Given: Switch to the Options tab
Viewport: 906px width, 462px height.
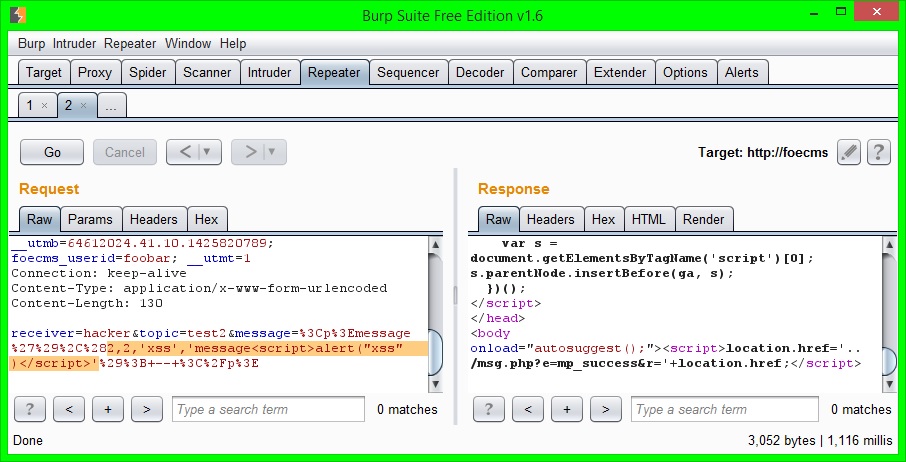Looking at the screenshot, I should pyautogui.click(x=685, y=73).
